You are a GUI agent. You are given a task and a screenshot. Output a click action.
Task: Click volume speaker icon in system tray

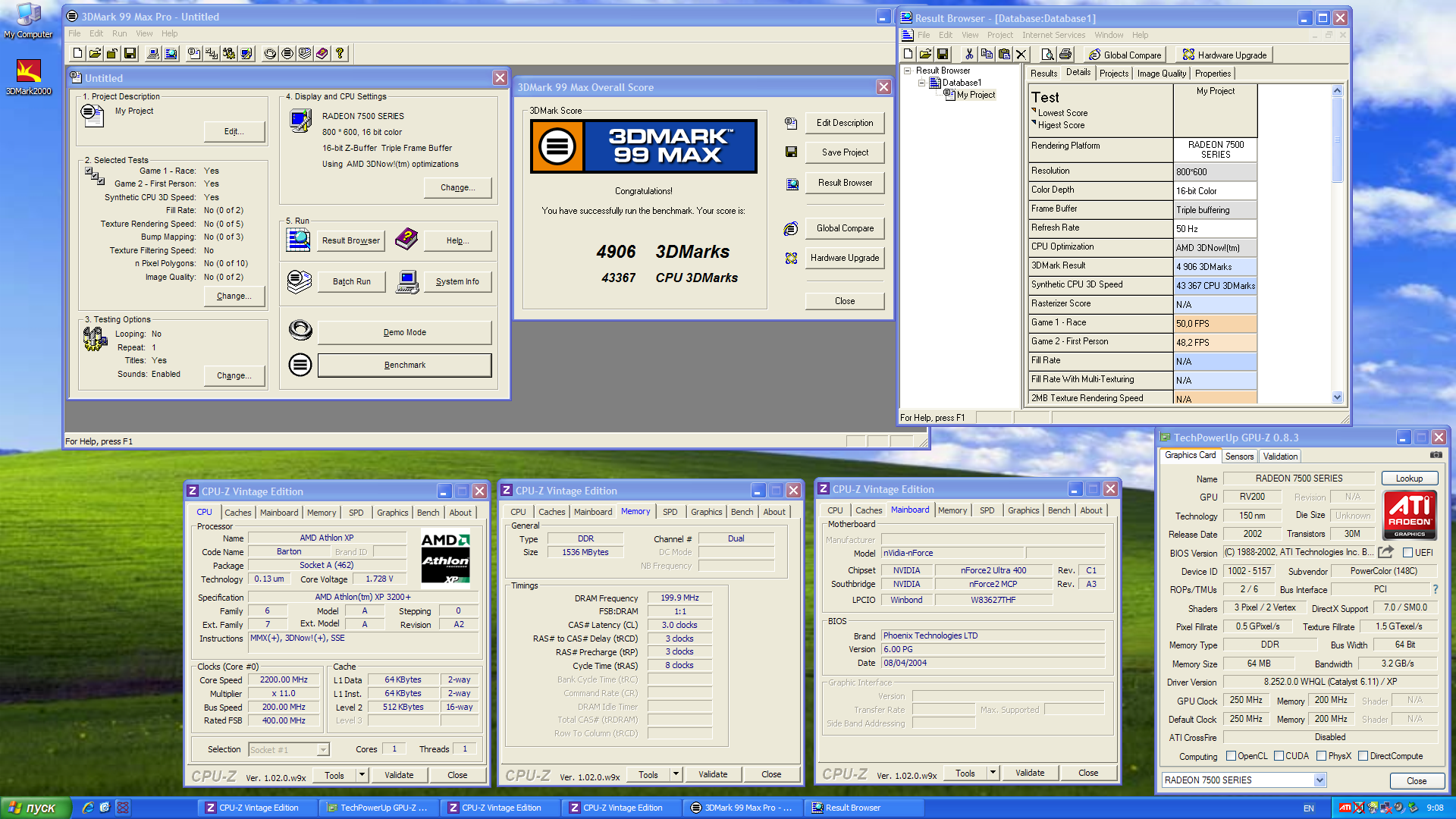click(x=1399, y=808)
